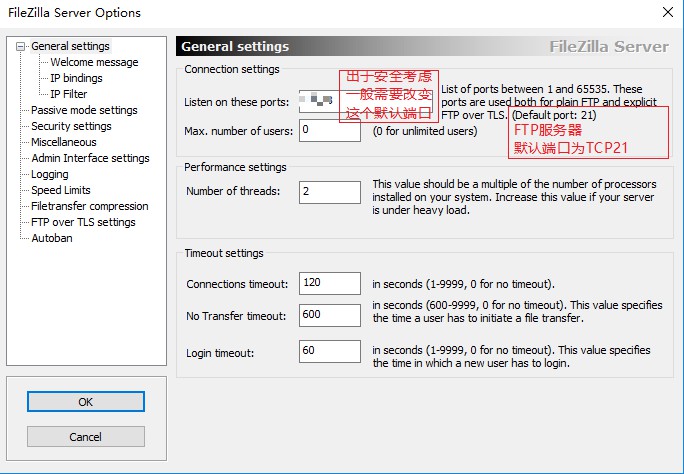Image resolution: width=684 pixels, height=474 pixels.
Task: Select Autoban in the tree
Action: coord(52,238)
